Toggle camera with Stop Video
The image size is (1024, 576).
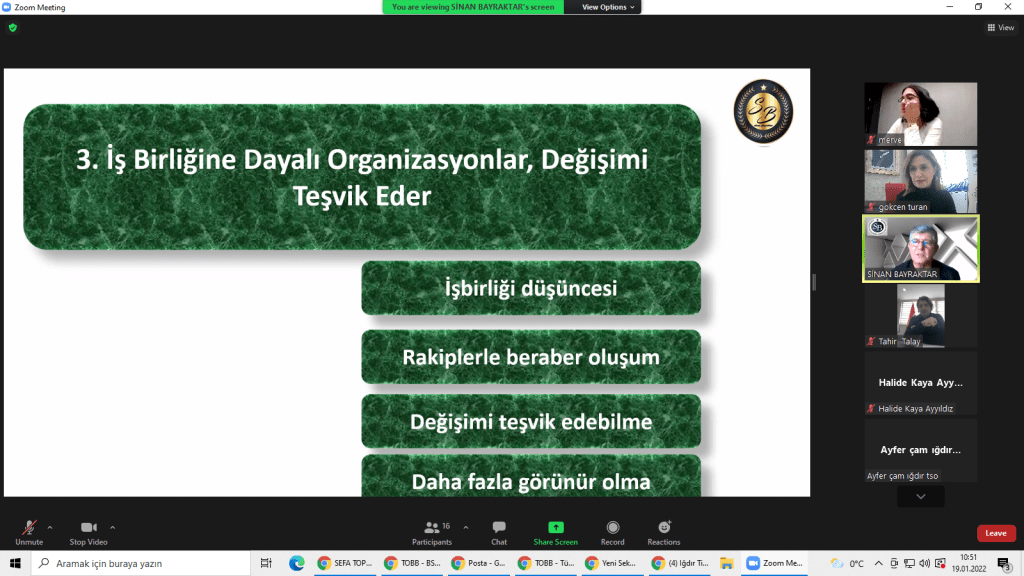click(88, 531)
